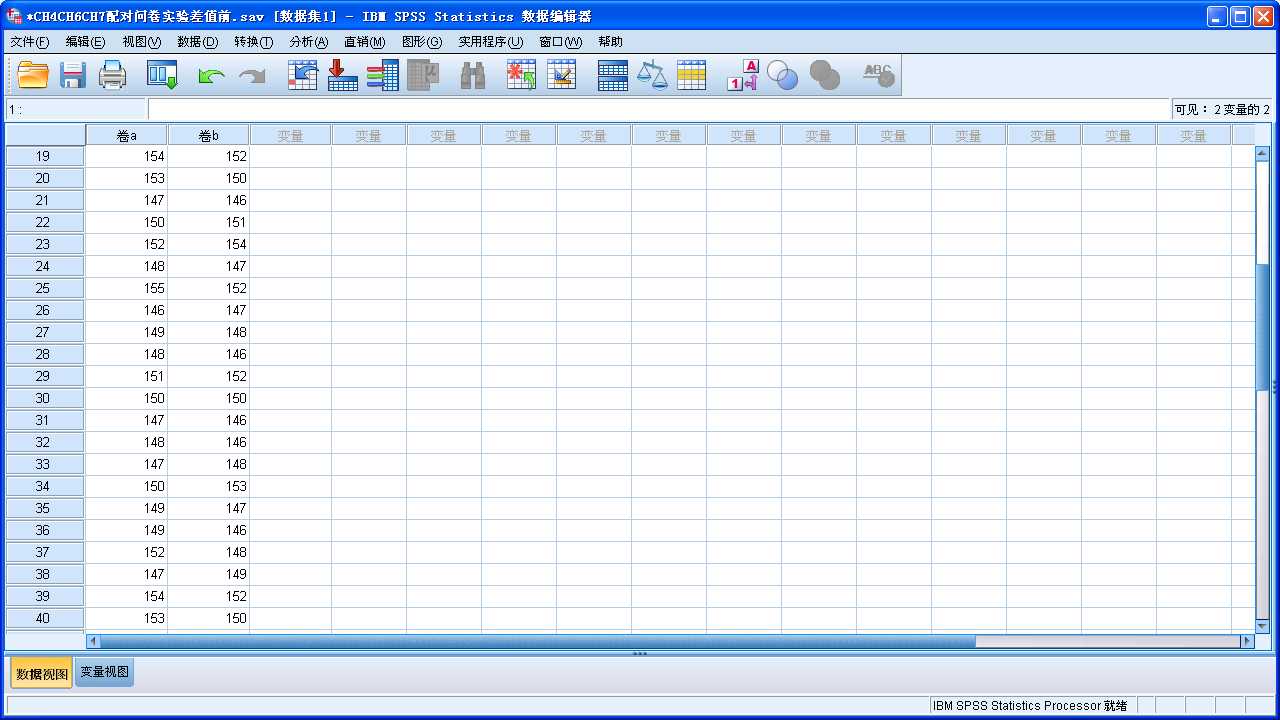Select 卷a cell 155 in row 25

tap(126, 288)
